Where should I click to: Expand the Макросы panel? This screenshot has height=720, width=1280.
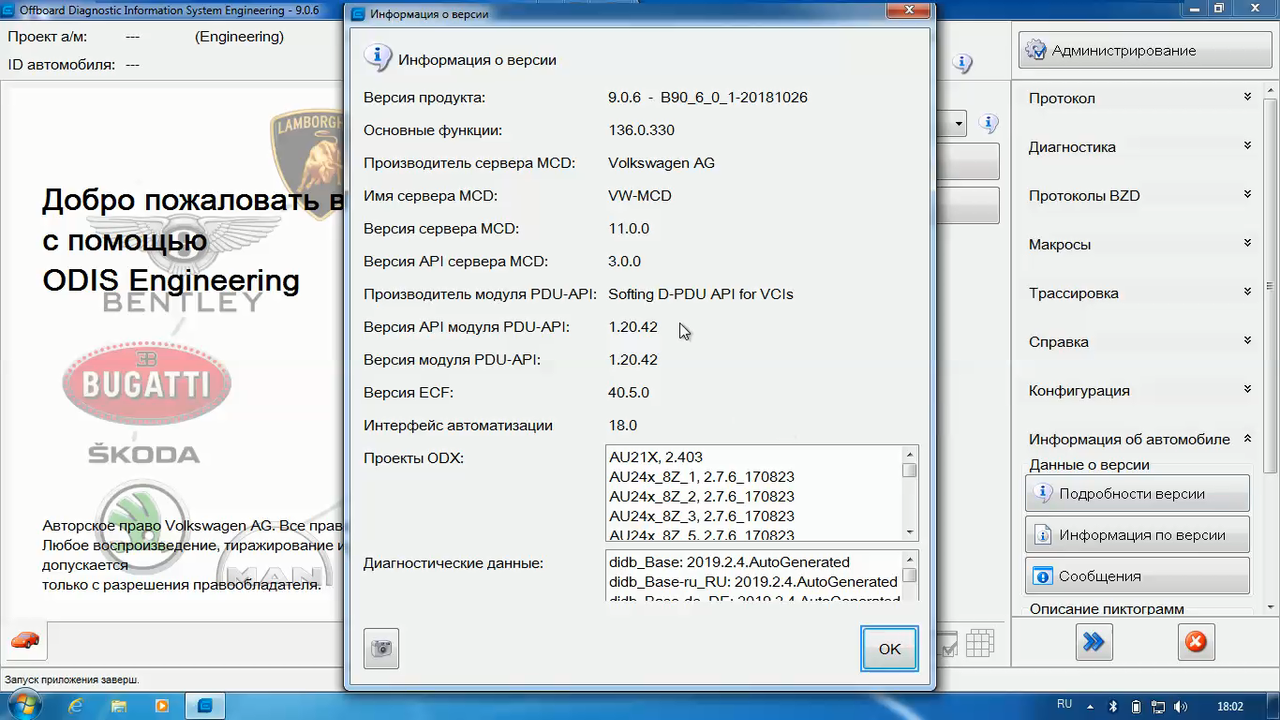(x=1140, y=245)
